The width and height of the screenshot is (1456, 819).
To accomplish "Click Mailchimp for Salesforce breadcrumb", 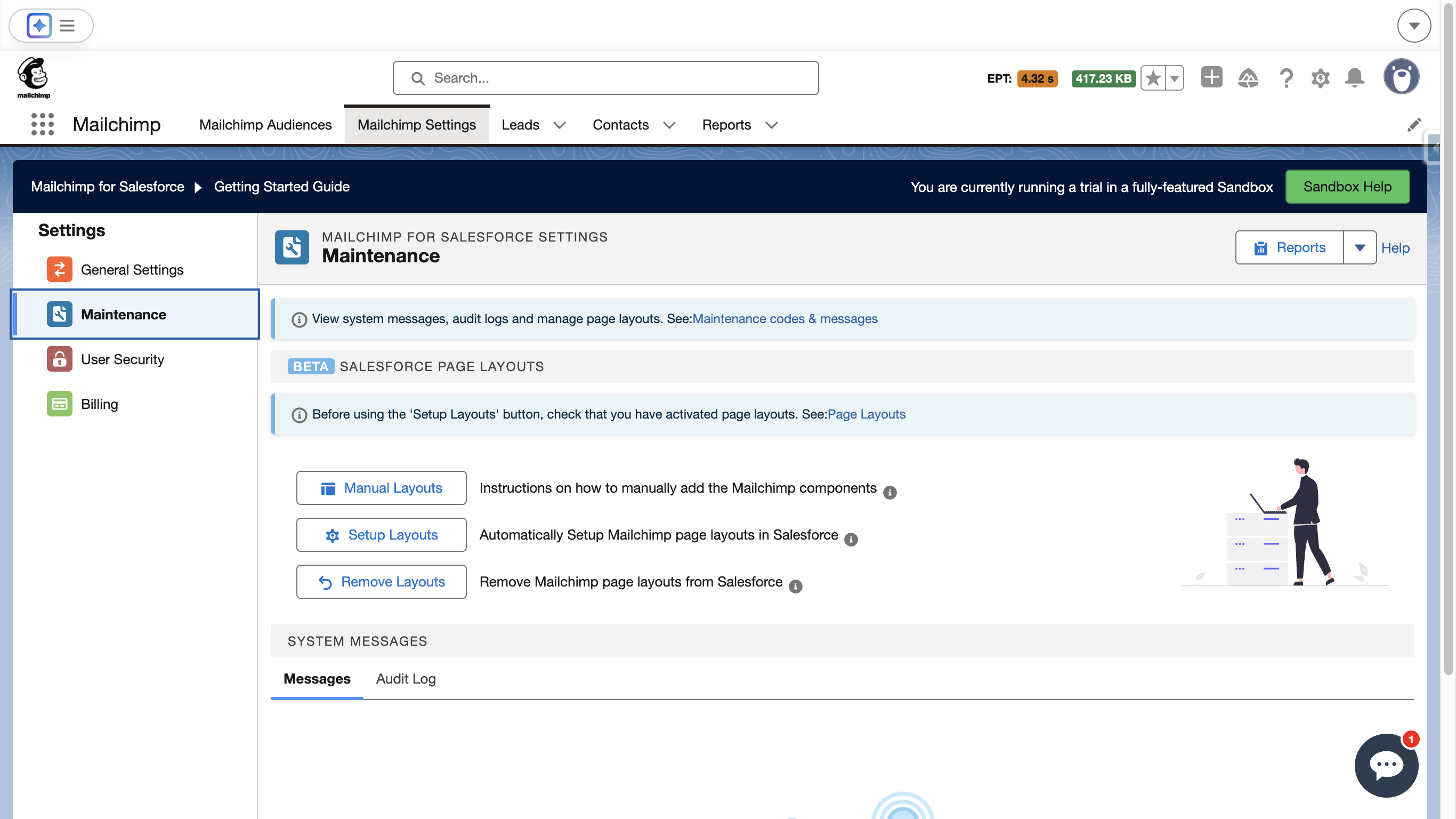I will tap(108, 187).
